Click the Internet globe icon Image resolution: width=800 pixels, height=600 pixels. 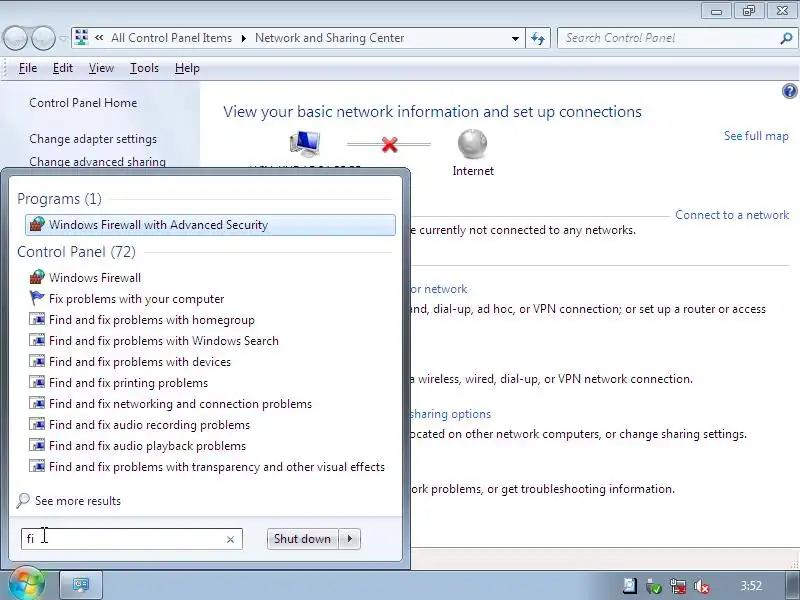click(x=472, y=143)
